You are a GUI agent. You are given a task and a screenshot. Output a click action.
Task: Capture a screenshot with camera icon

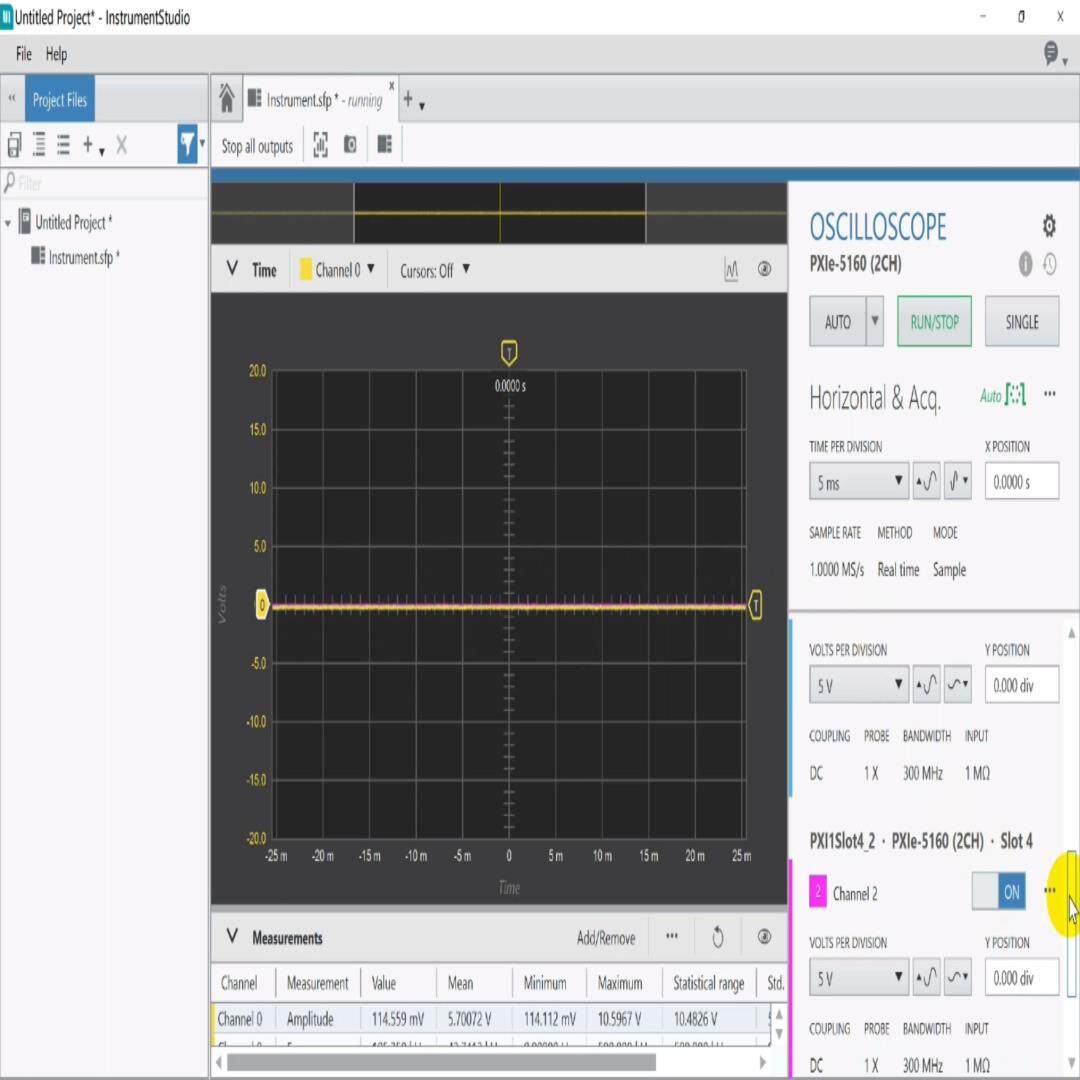pyautogui.click(x=350, y=145)
